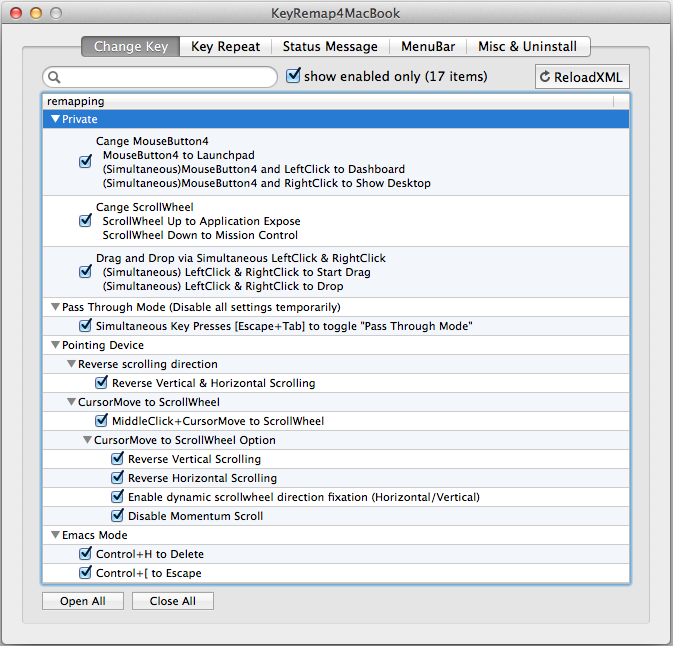The image size is (673, 646).
Task: Untick show enabled only checkbox
Action: coord(294,76)
